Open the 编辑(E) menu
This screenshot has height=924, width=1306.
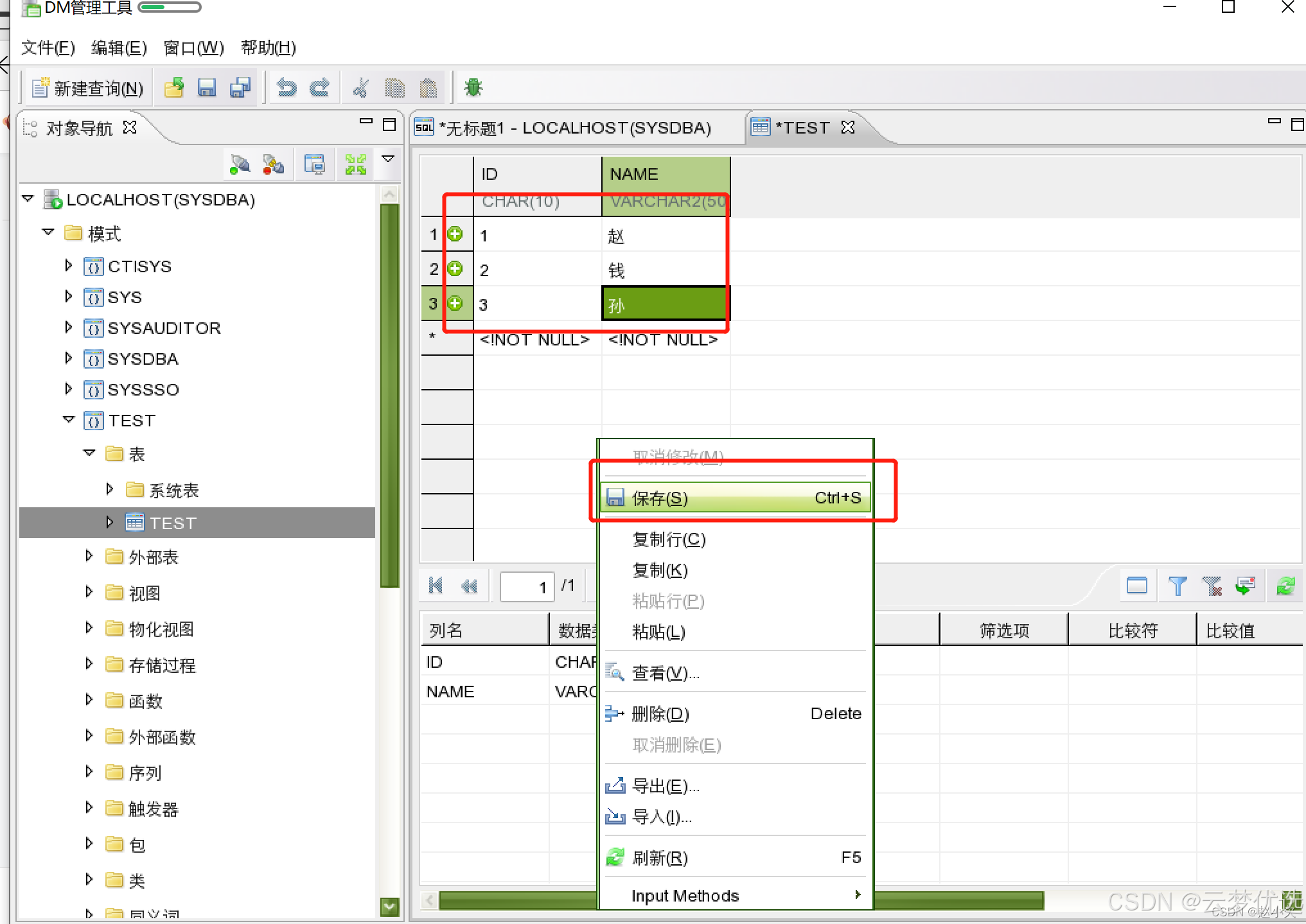[119, 48]
